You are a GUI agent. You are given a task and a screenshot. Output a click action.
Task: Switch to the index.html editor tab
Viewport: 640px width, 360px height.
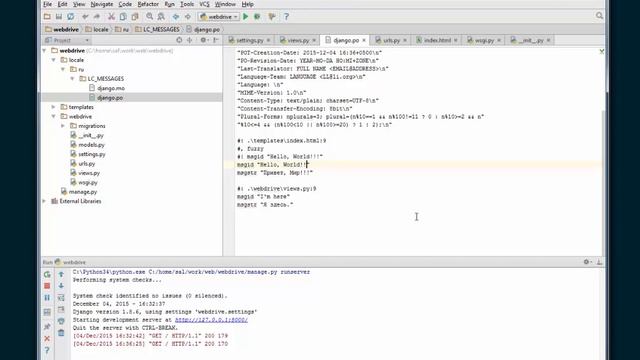click(437, 40)
